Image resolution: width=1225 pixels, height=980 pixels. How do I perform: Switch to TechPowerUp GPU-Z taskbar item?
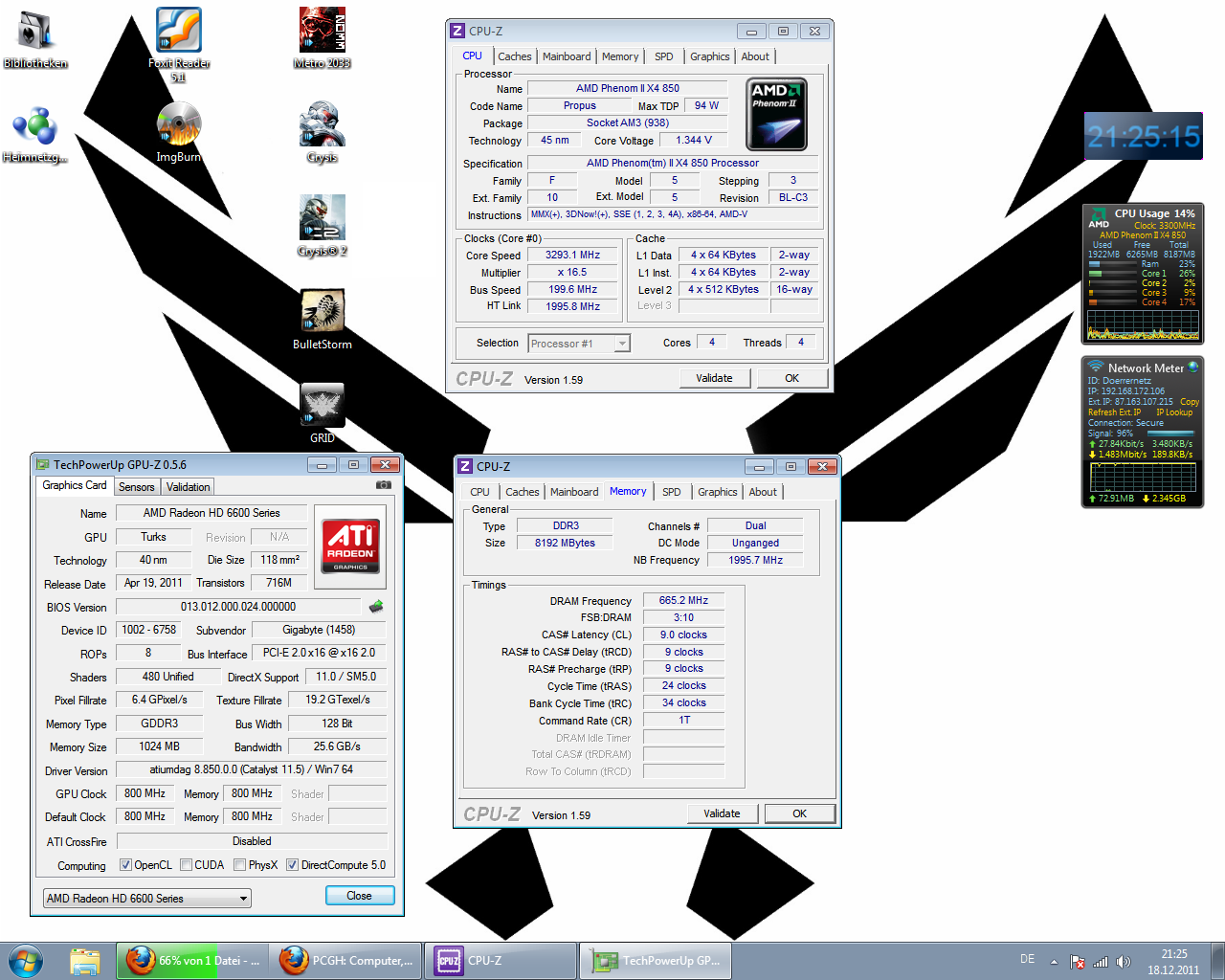point(655,961)
